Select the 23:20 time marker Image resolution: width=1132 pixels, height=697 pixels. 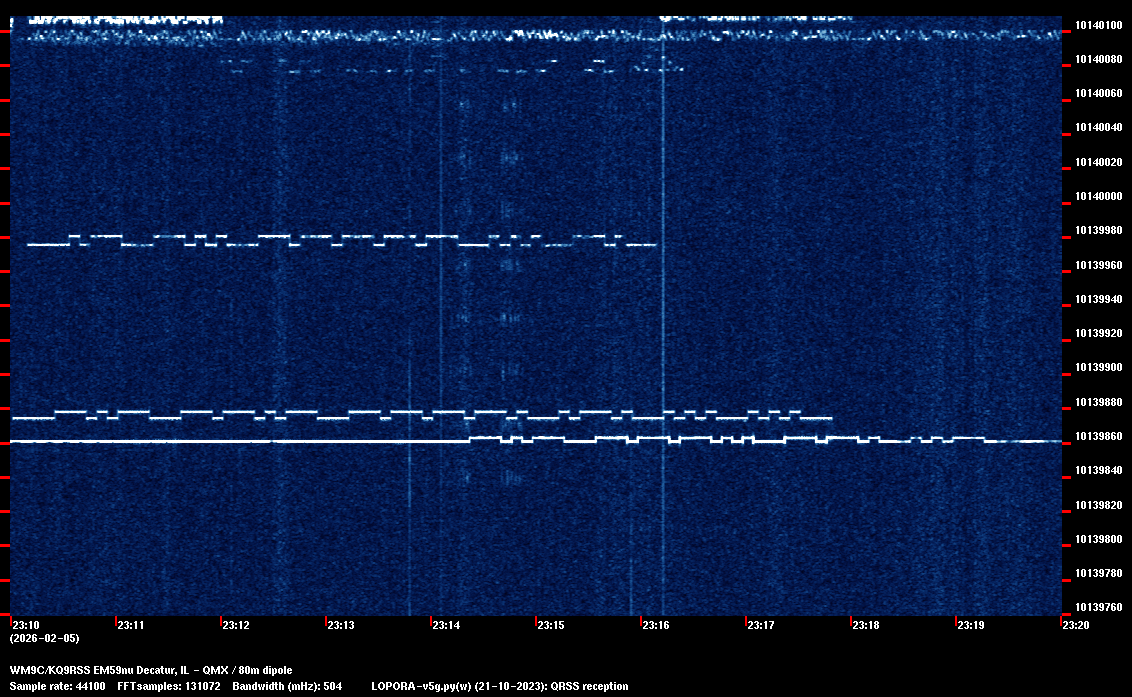pos(1075,626)
